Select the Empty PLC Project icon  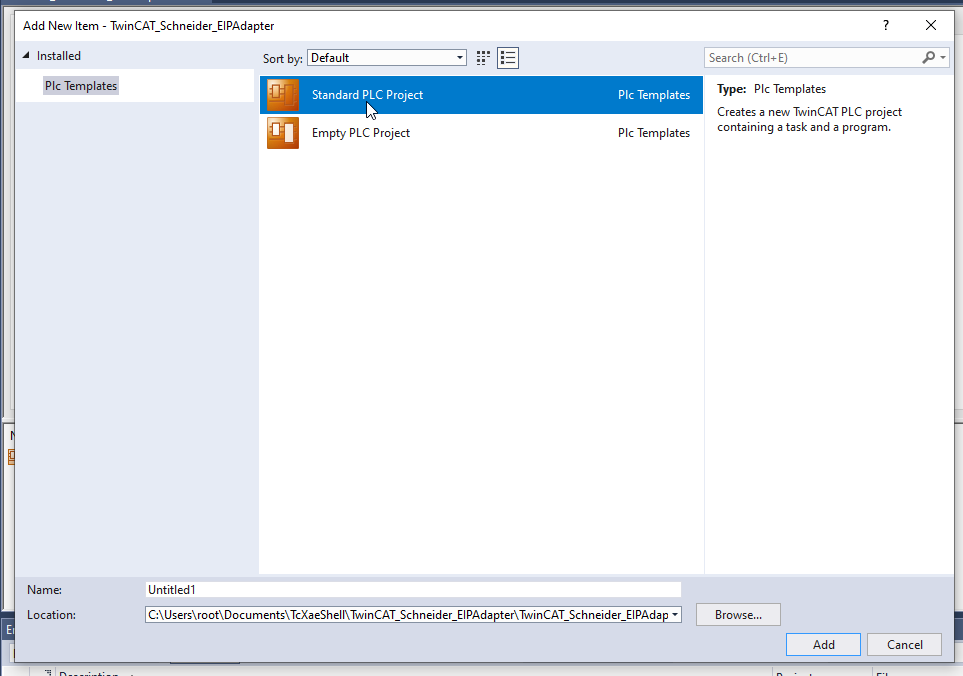coord(283,133)
